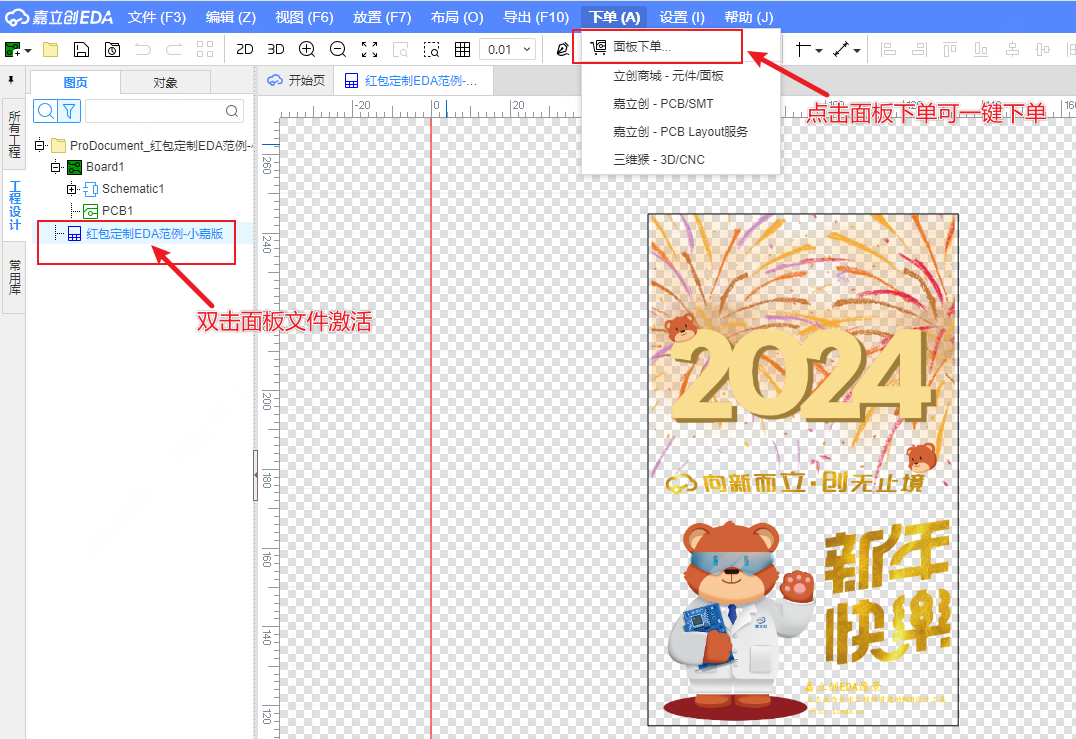Open the 设置 (I) menu
This screenshot has height=739, width=1076.
pyautogui.click(x=682, y=17)
